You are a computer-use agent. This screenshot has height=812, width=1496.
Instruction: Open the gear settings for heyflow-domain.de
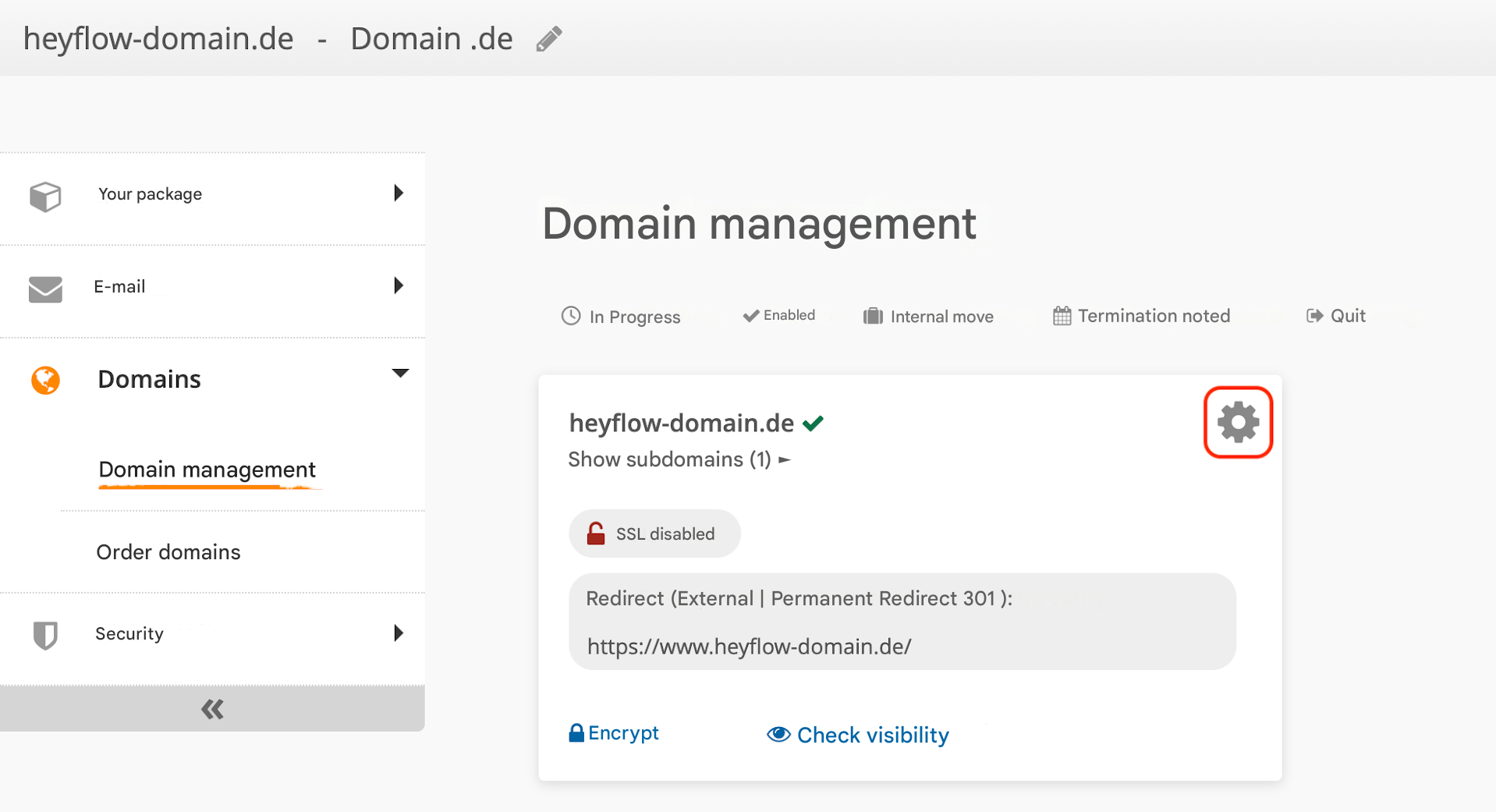pos(1238,422)
